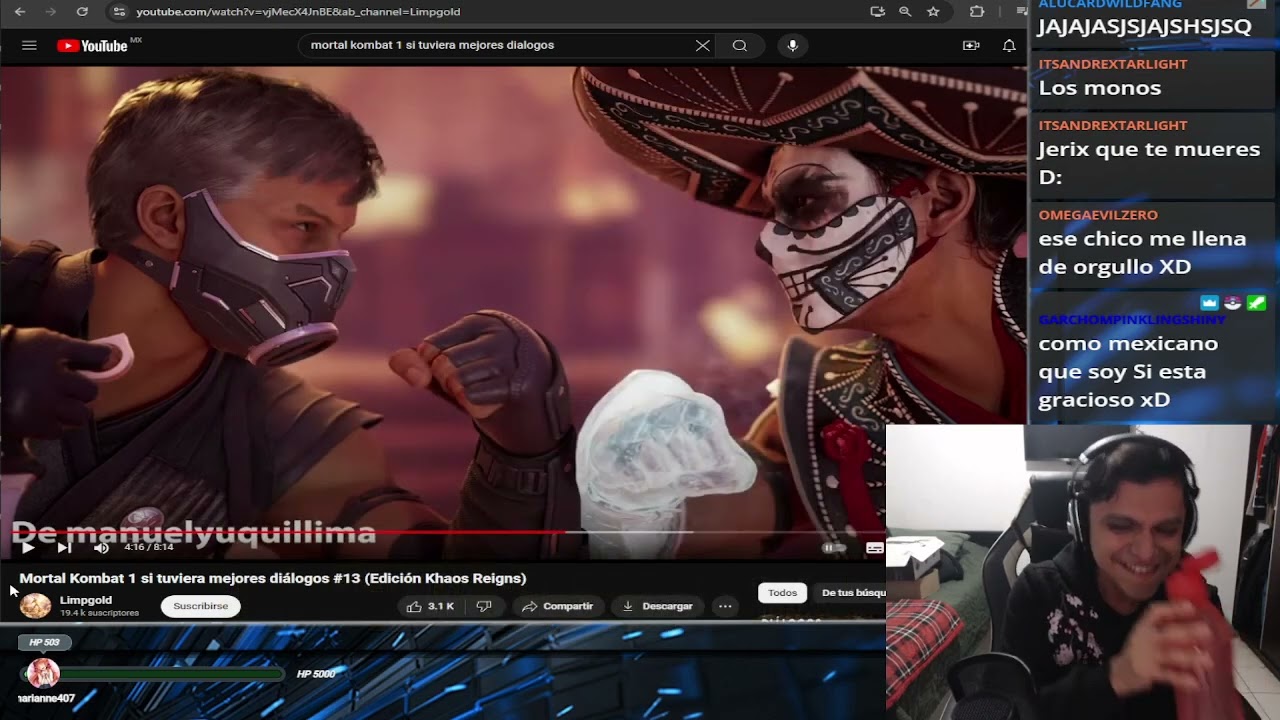Screen dimensions: 1280x720
Task: Open the zoom magnifier icon in address bar
Action: coord(905,12)
